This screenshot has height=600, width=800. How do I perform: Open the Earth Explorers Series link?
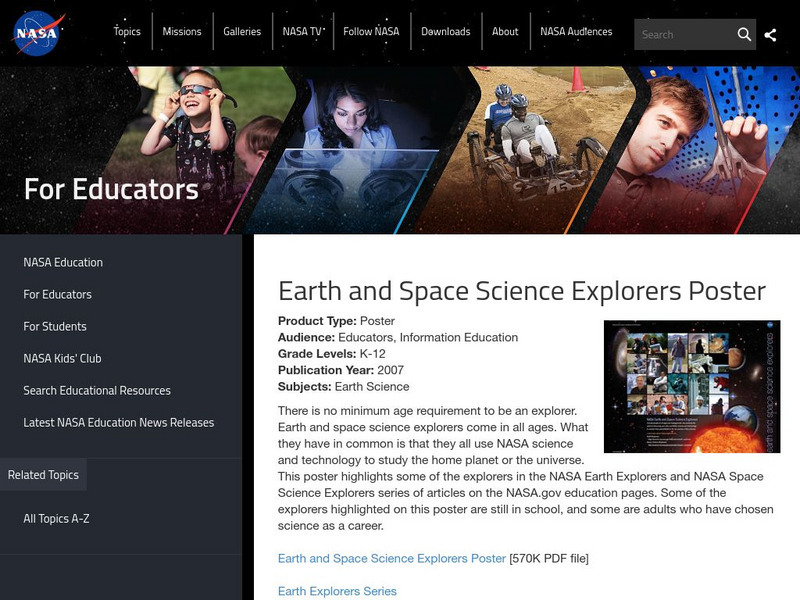[337, 591]
